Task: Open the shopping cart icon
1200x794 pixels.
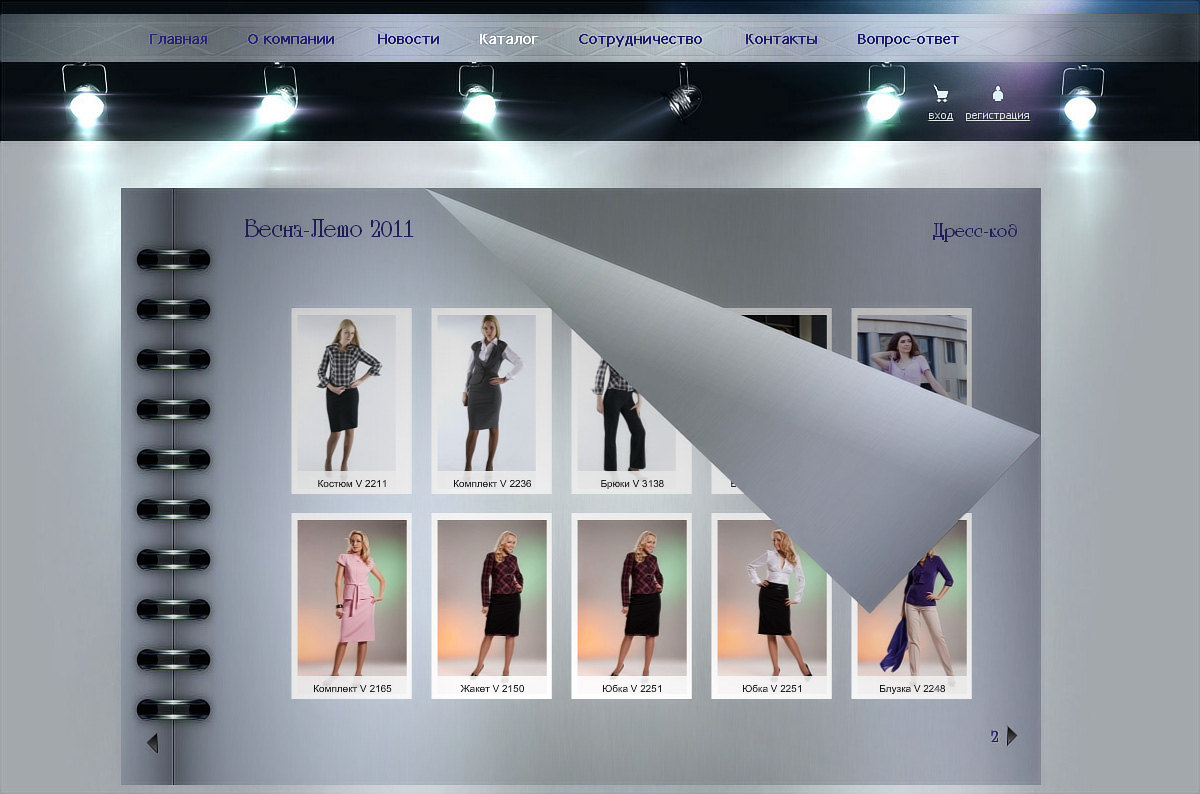Action: 940,94
